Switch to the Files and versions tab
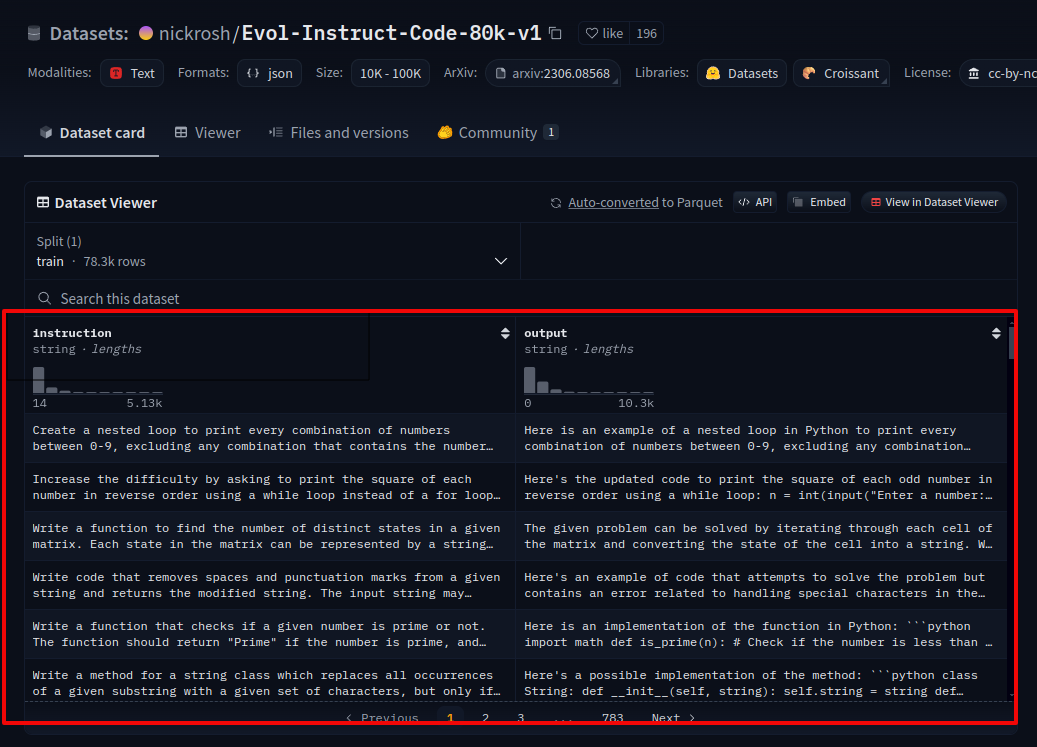 tap(339, 133)
